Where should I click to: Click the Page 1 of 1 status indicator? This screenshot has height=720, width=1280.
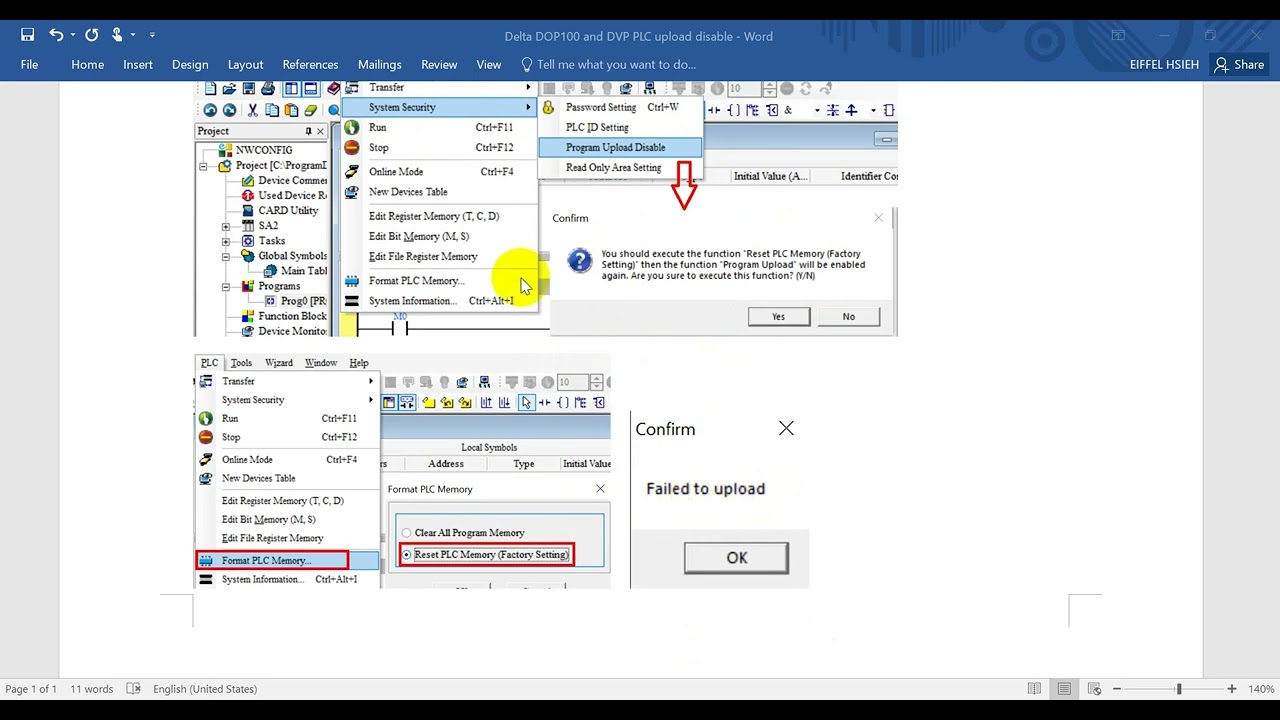tap(31, 689)
